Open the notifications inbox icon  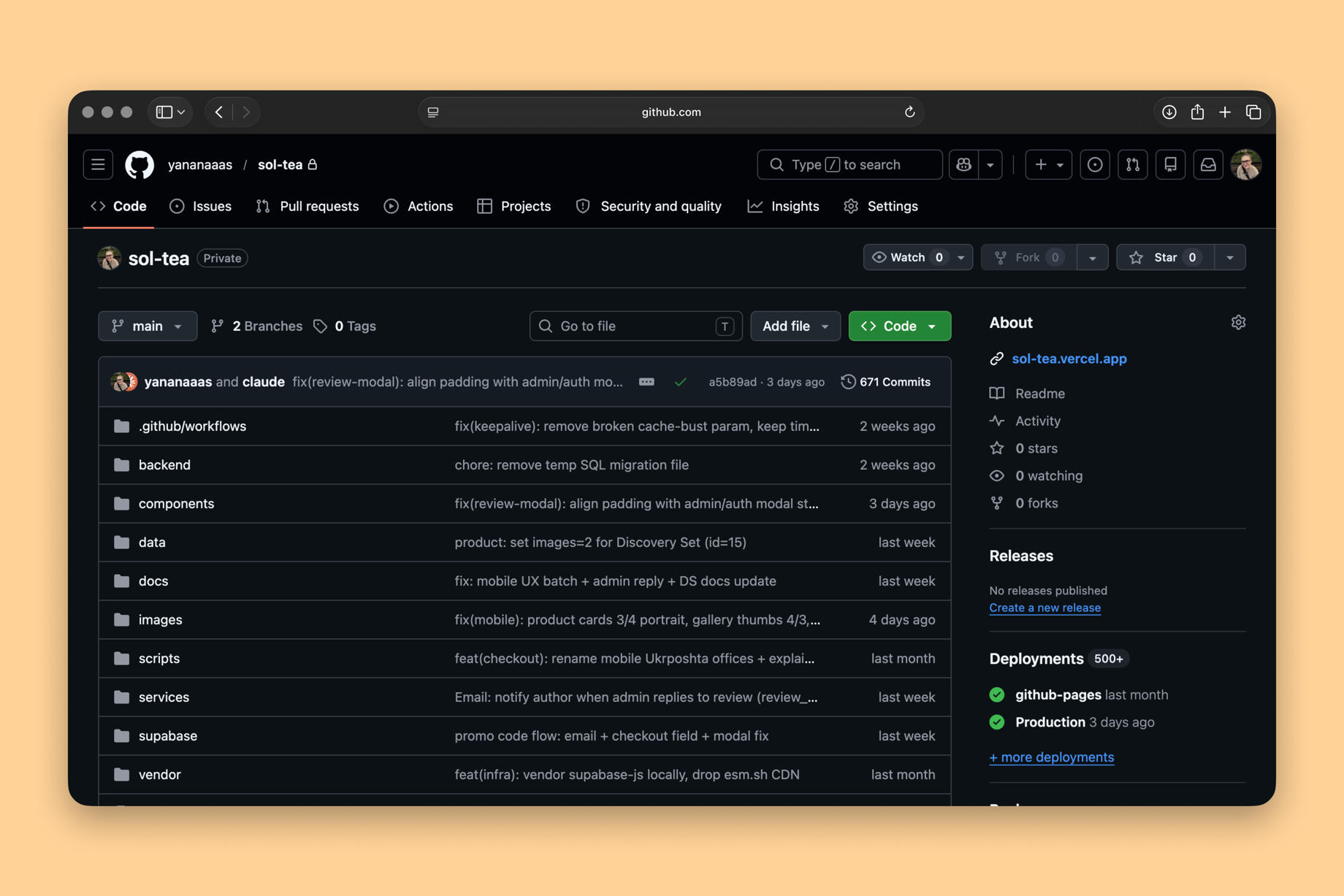pos(1208,164)
